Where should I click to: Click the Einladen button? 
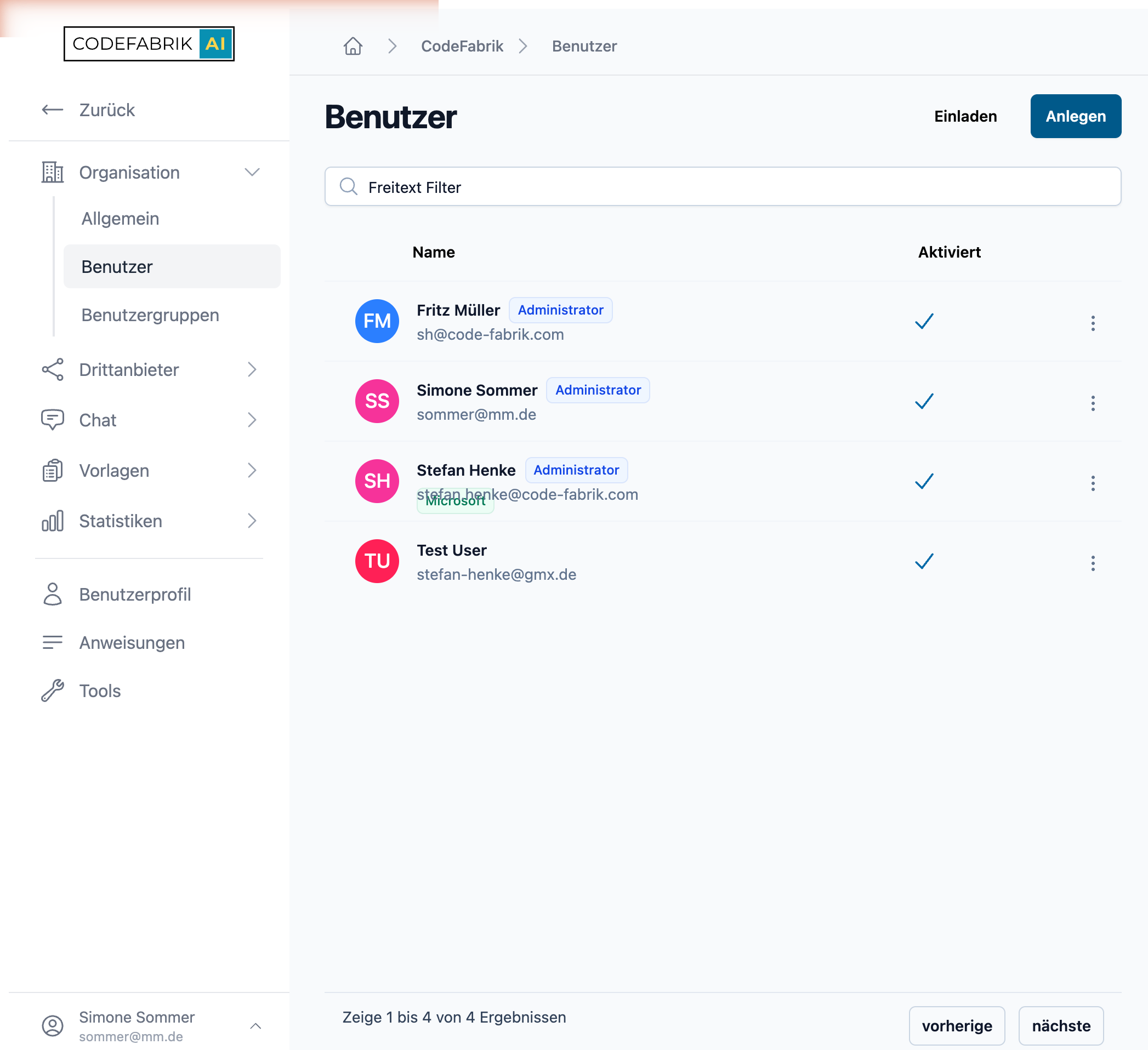pos(965,116)
